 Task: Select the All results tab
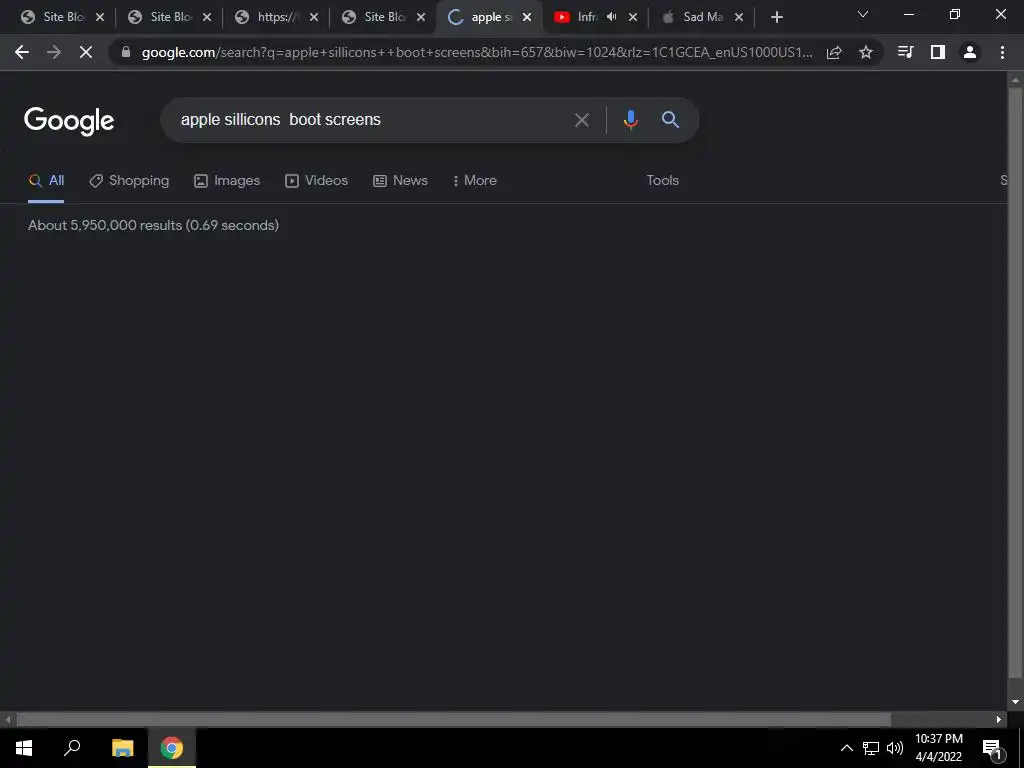tap(46, 180)
